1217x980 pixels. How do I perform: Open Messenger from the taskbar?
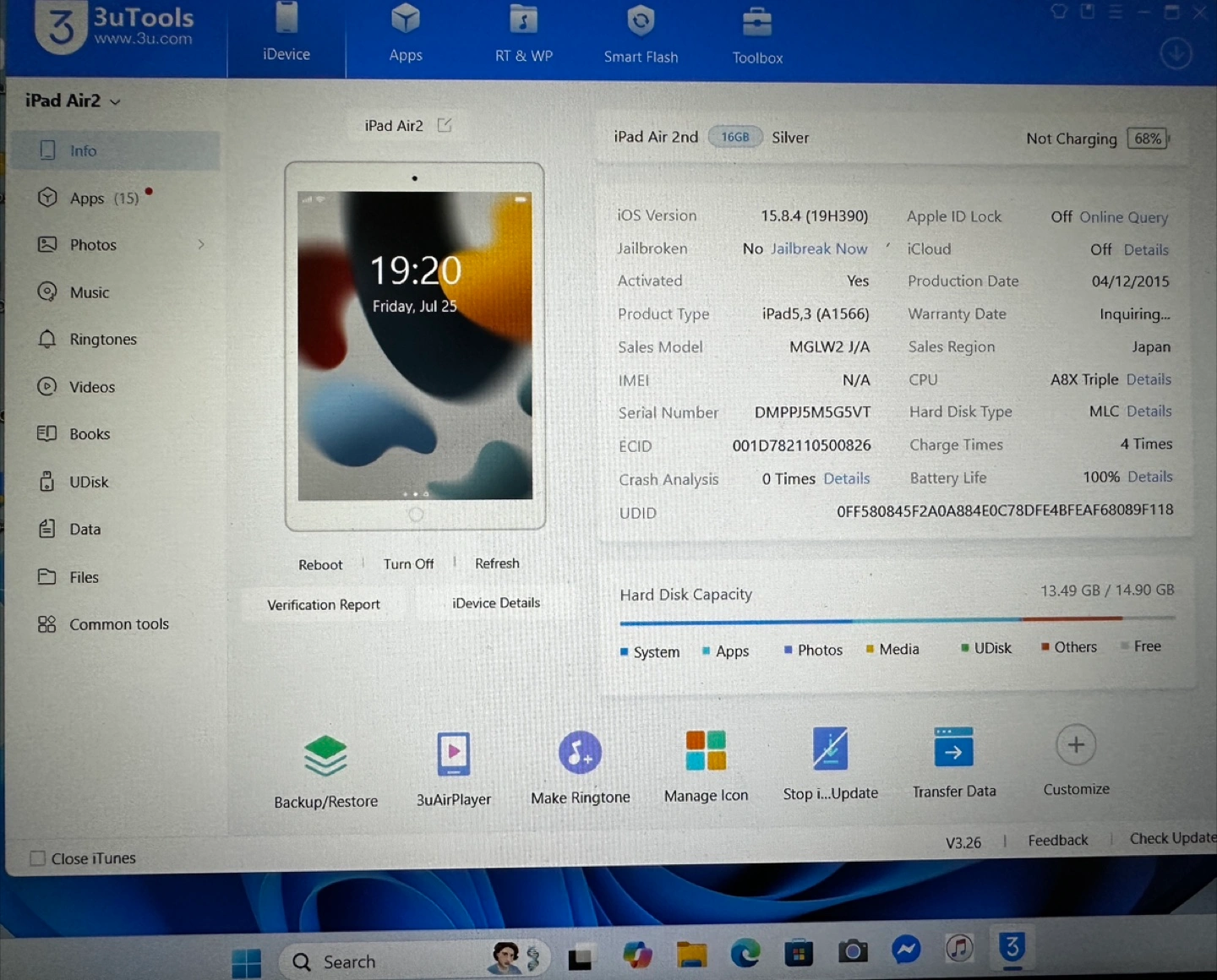point(906,950)
